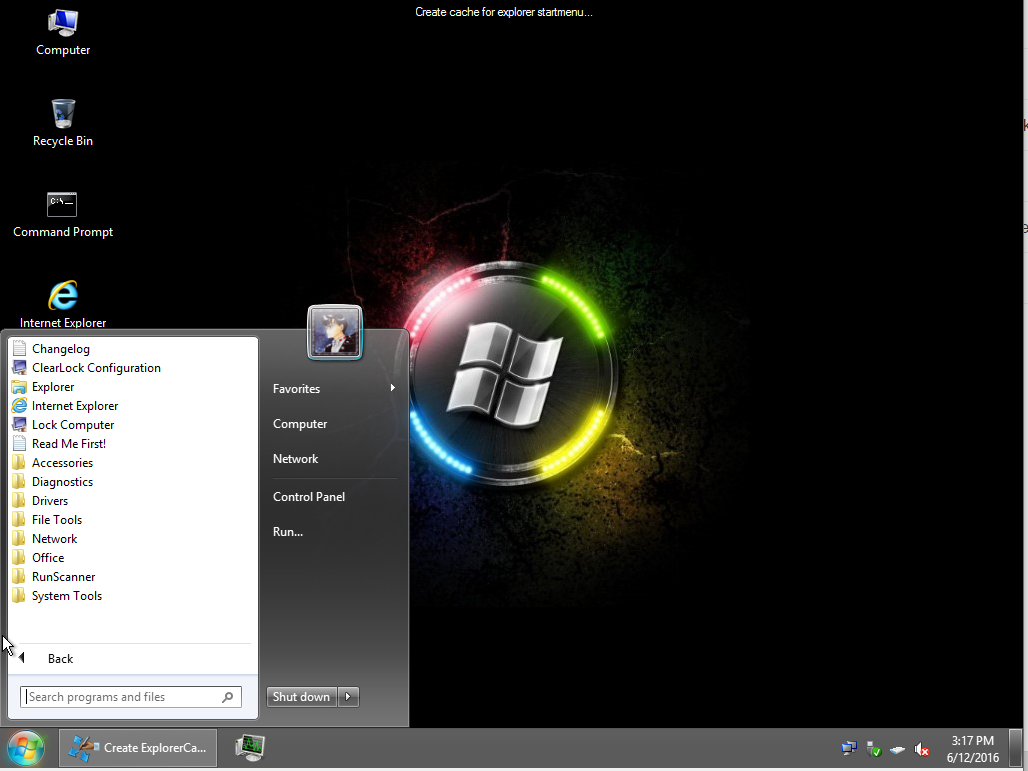Click the Search programs and files field
This screenshot has width=1028, height=771.
pos(130,697)
